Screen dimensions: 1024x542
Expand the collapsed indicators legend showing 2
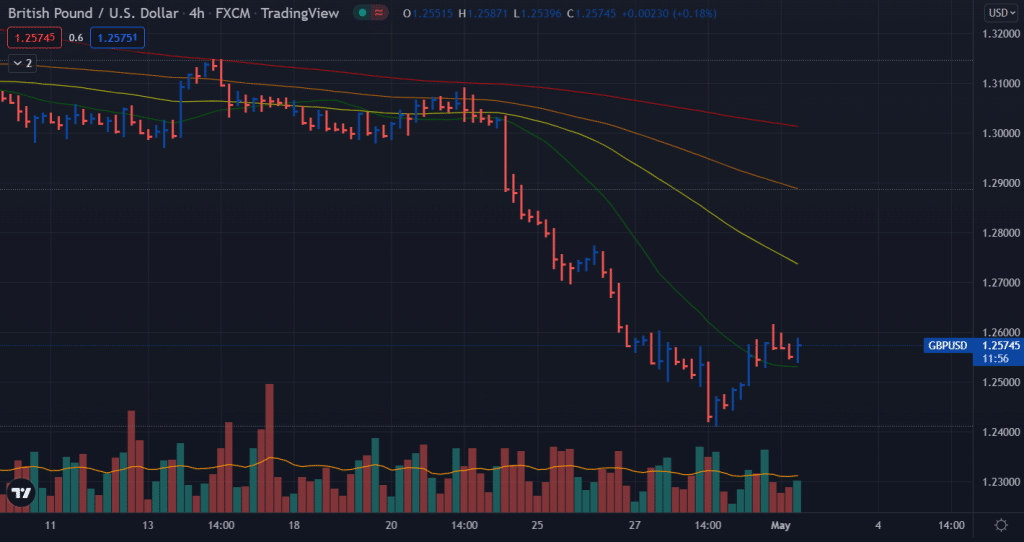(22, 63)
